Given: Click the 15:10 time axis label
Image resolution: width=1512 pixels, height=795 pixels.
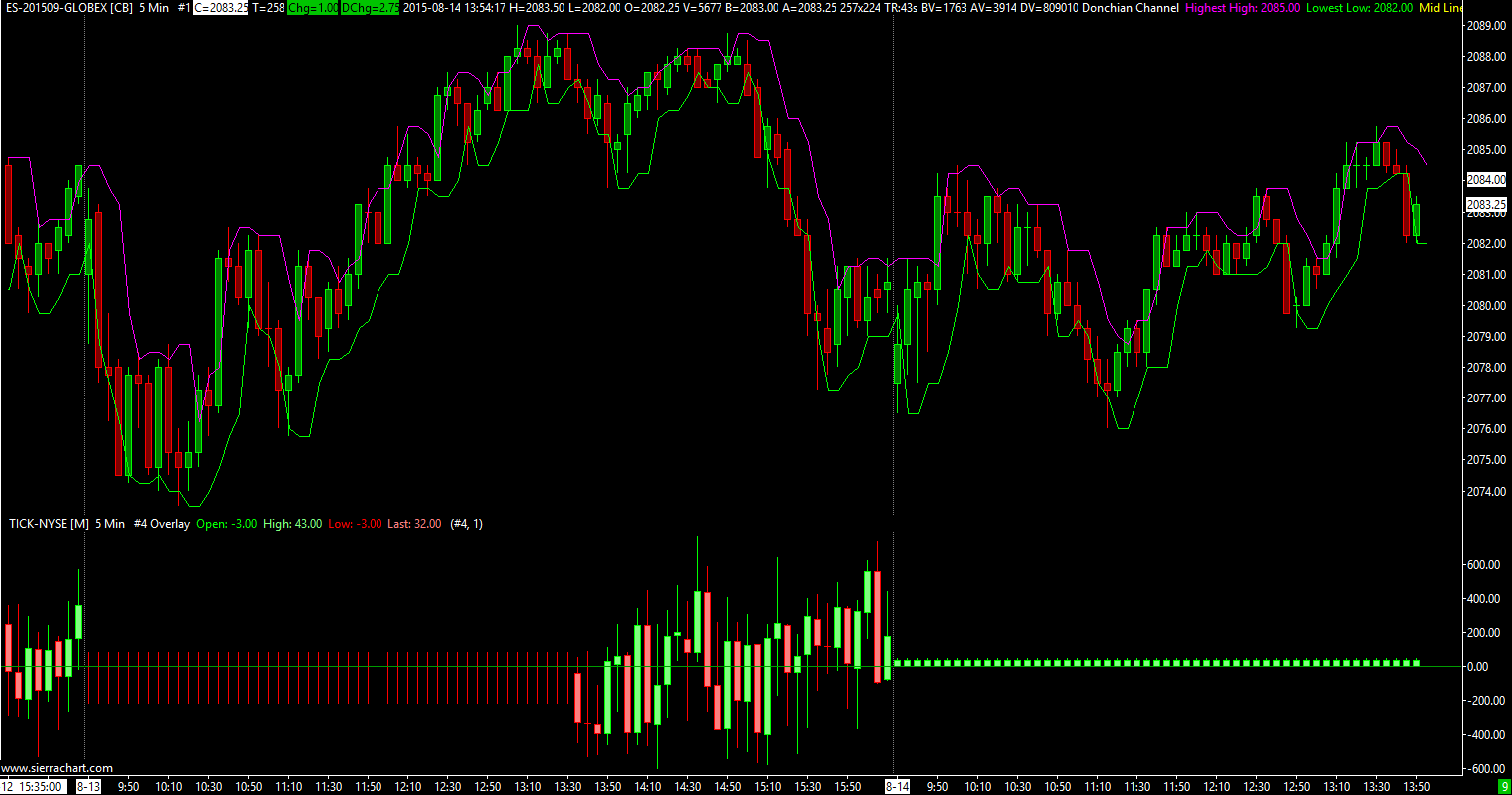Looking at the screenshot, I should 769,787.
